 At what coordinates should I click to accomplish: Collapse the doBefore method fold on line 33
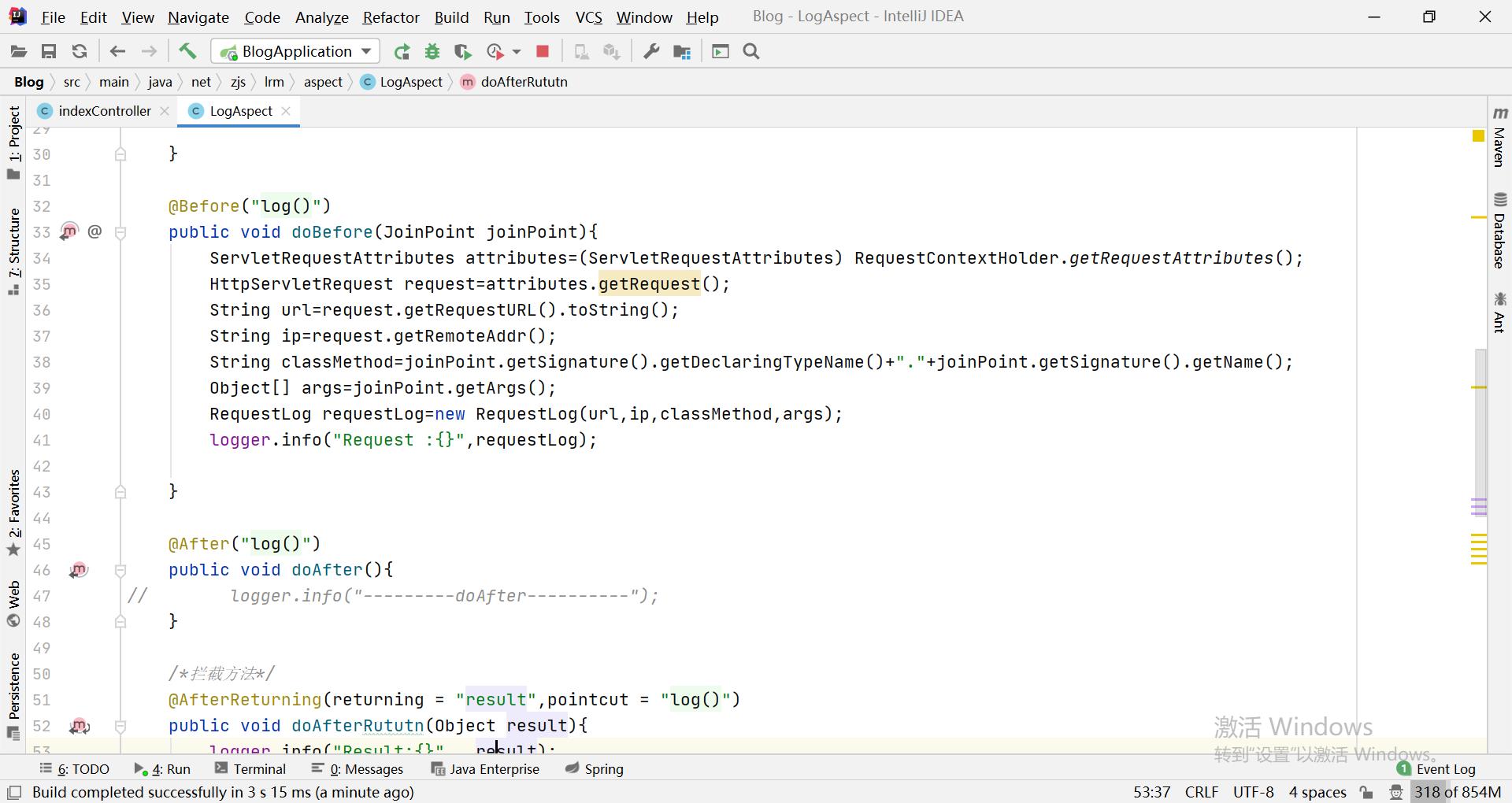[120, 232]
